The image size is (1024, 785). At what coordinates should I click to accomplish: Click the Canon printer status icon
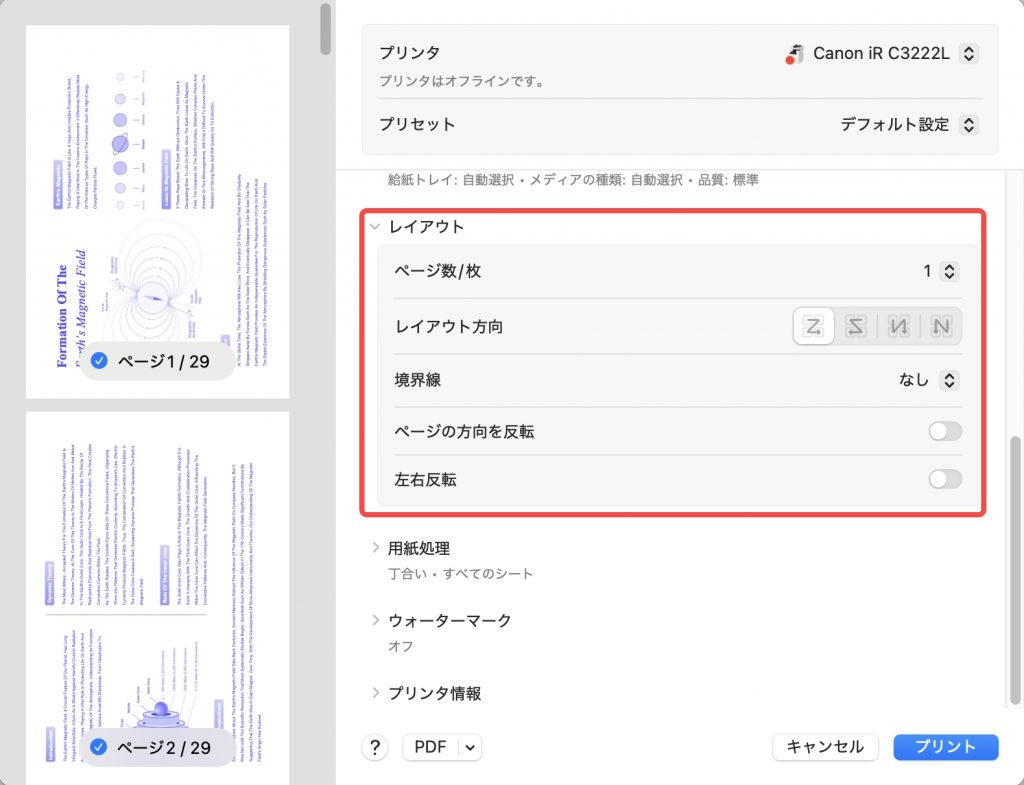tap(794, 54)
